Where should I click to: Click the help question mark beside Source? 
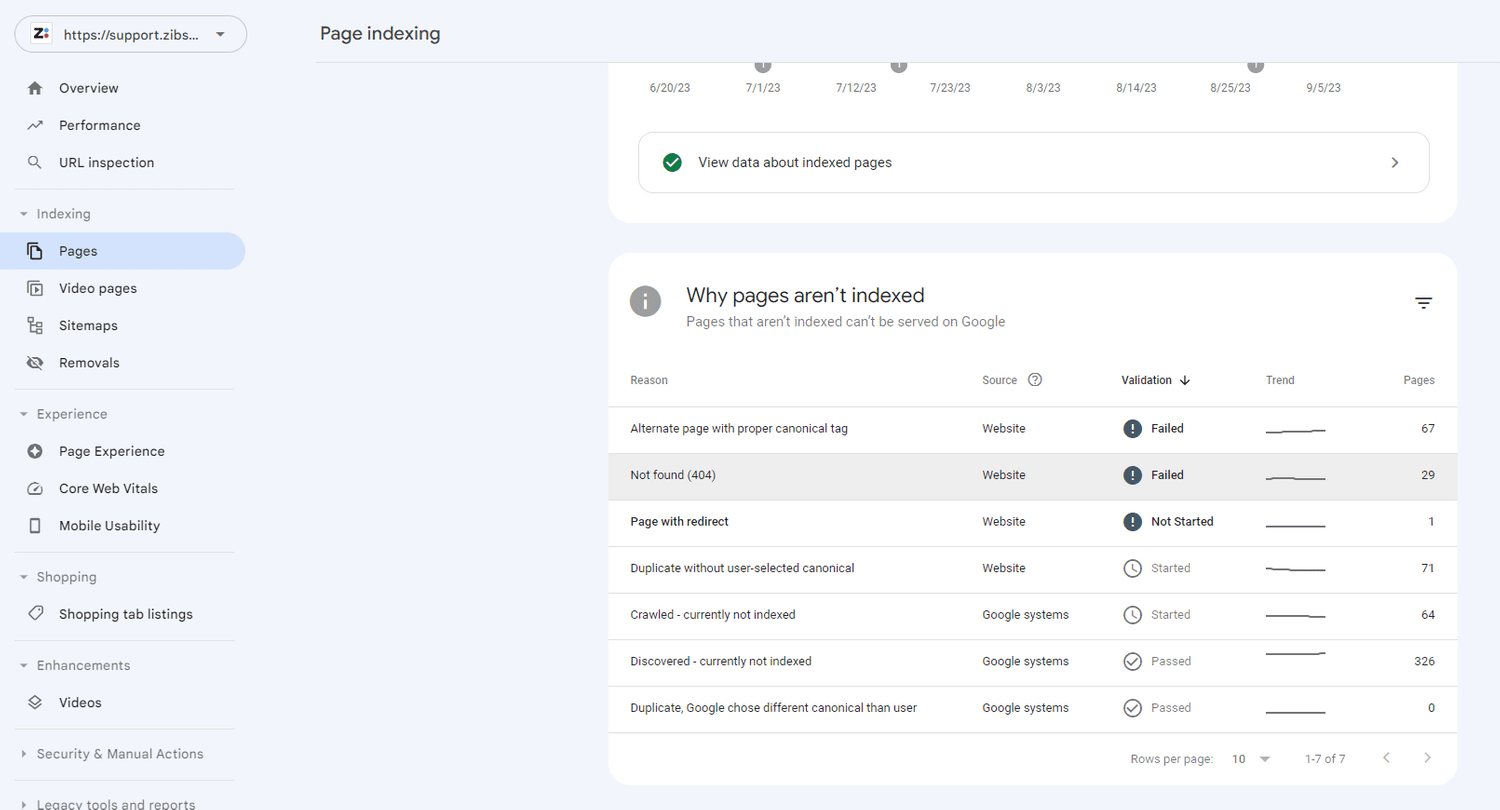pos(1034,380)
